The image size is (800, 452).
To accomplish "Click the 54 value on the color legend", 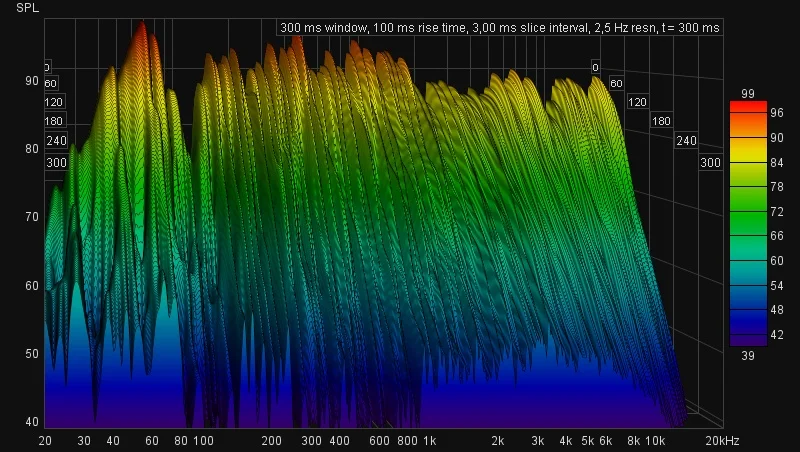I will tap(777, 285).
